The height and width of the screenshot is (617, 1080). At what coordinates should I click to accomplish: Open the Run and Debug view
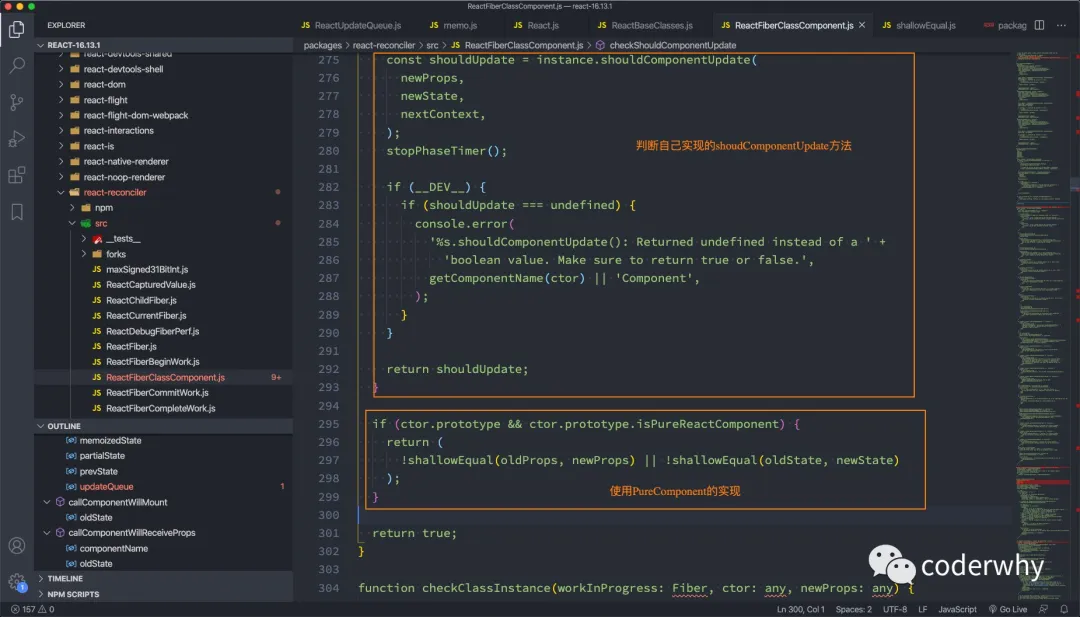click(17, 138)
